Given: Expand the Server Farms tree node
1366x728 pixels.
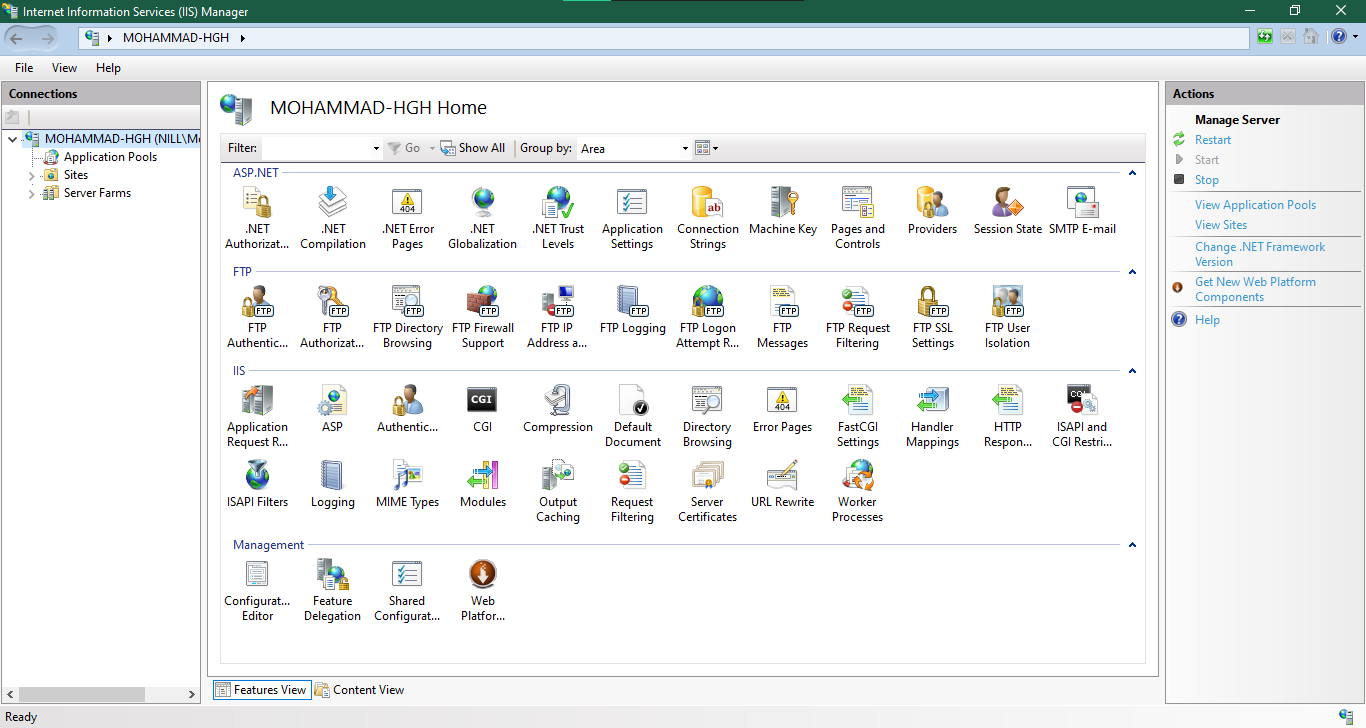Looking at the screenshot, I should [x=32, y=194].
